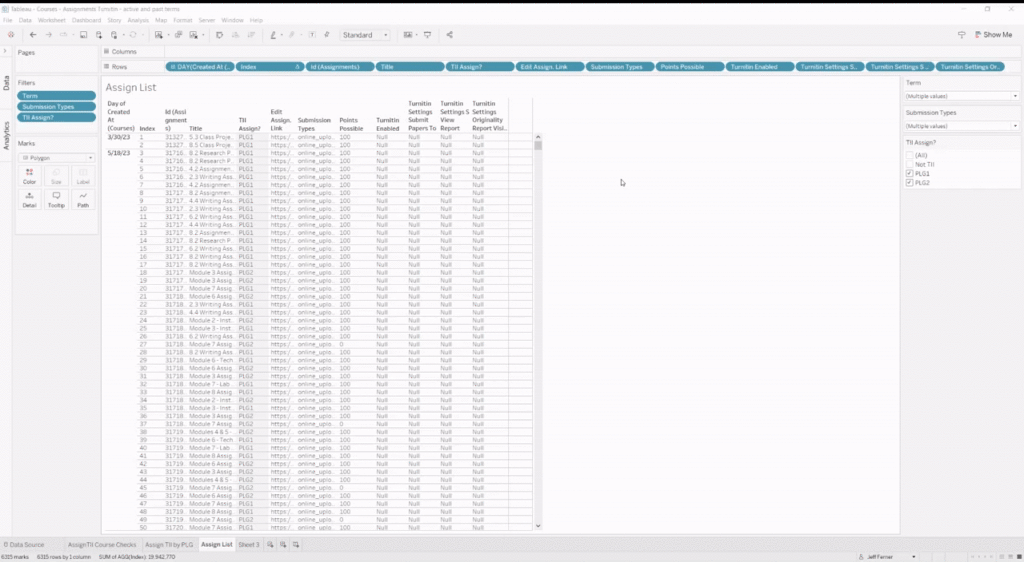Open the Presentation mode icon
The width and height of the screenshot is (1024, 562).
tap(428, 35)
